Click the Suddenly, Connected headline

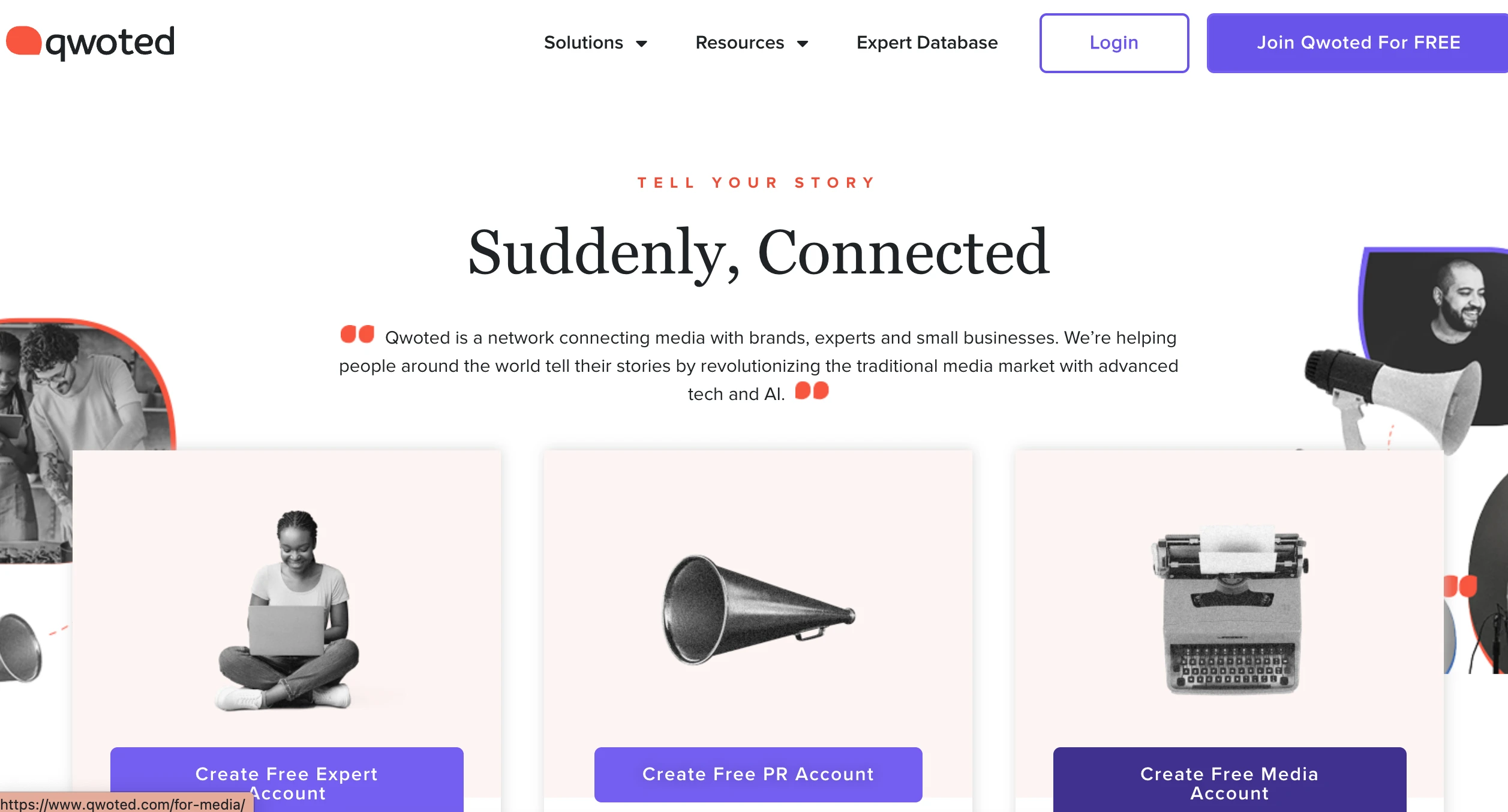[759, 252]
